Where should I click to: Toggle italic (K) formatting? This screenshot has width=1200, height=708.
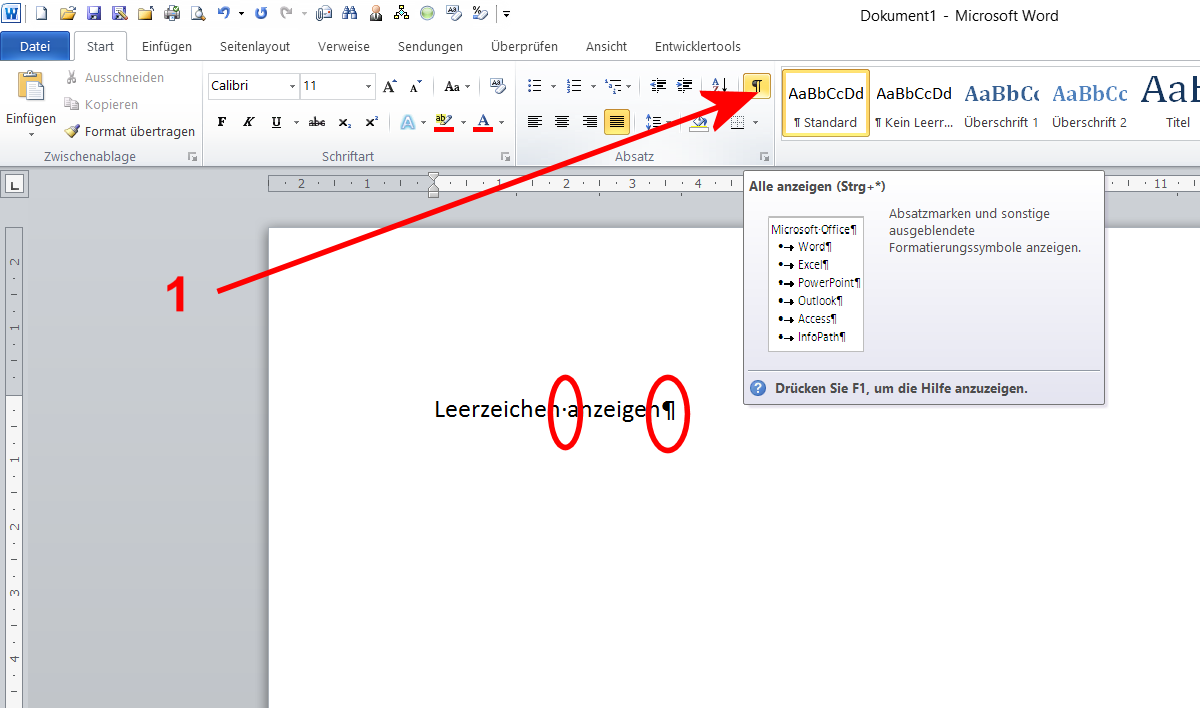[x=249, y=122]
